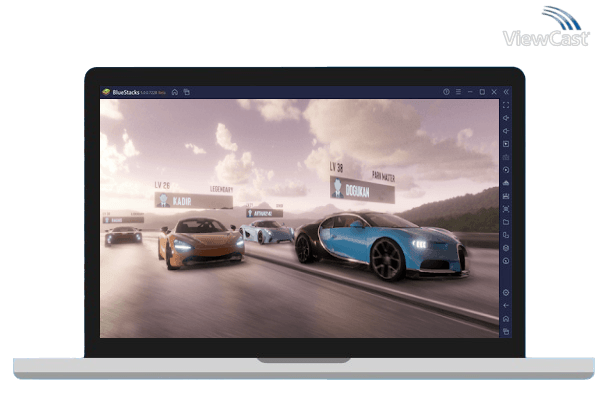602x414 pixels.
Task: Select the KADIR player name tag
Action: click(181, 200)
